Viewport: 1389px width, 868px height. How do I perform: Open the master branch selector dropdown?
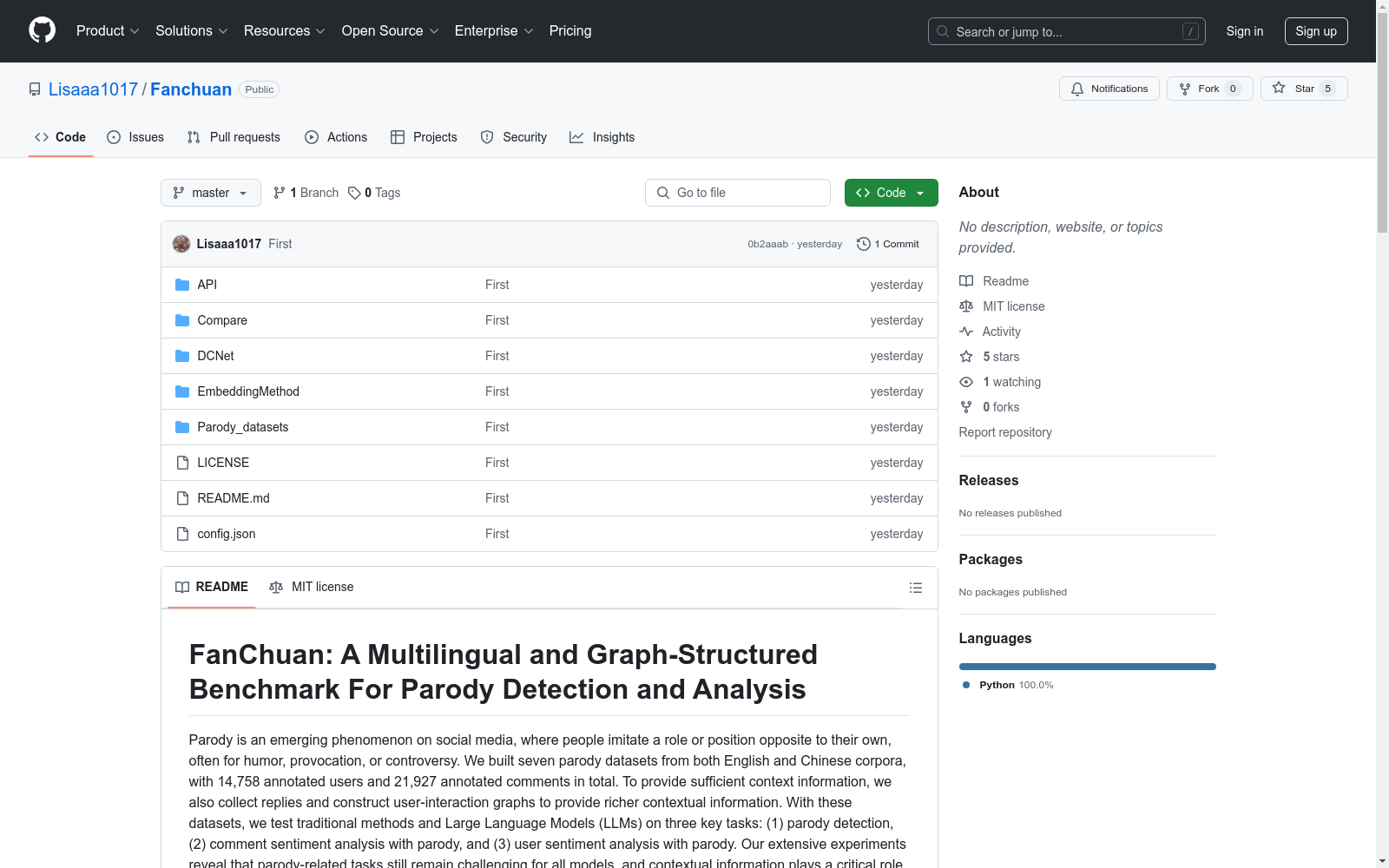(x=211, y=193)
